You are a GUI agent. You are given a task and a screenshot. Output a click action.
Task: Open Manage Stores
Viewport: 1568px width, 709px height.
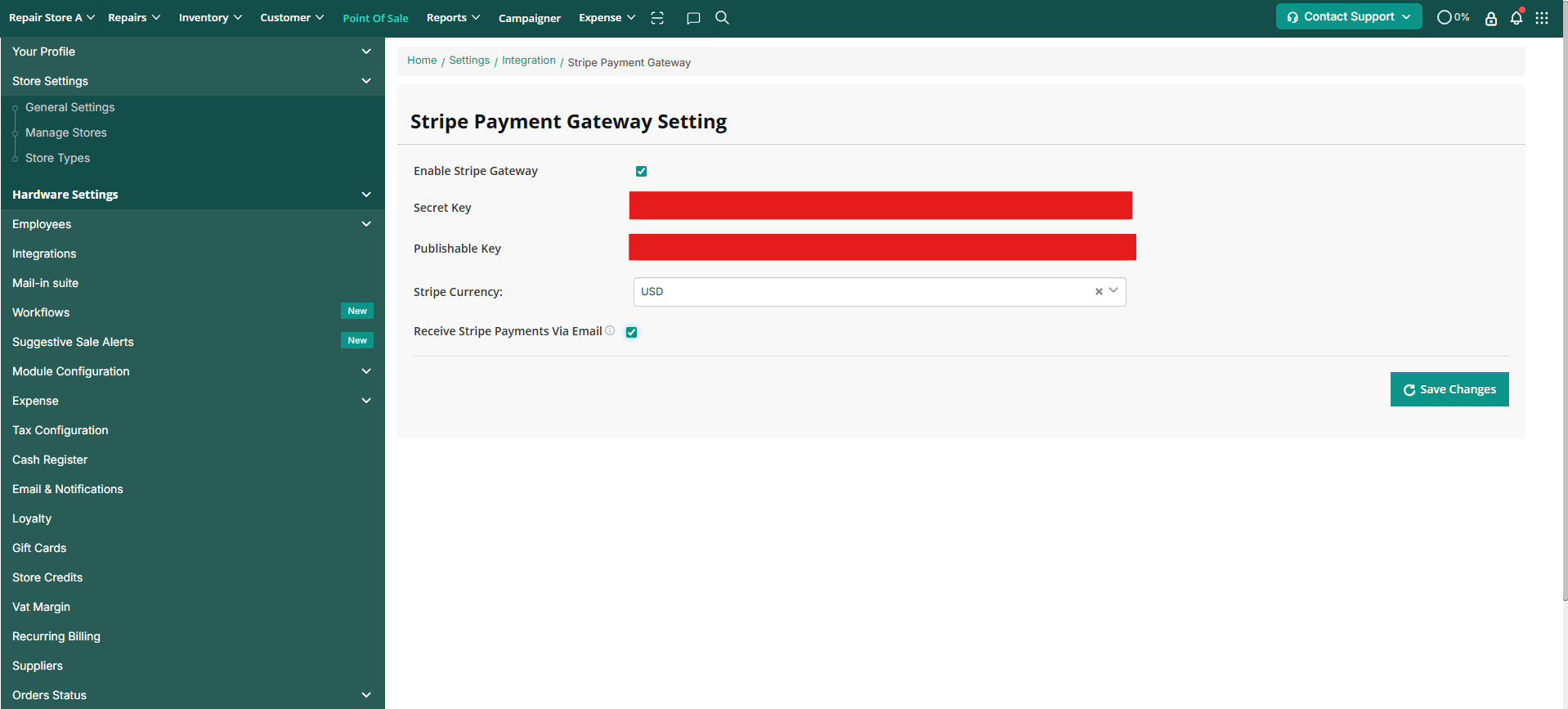coord(65,132)
